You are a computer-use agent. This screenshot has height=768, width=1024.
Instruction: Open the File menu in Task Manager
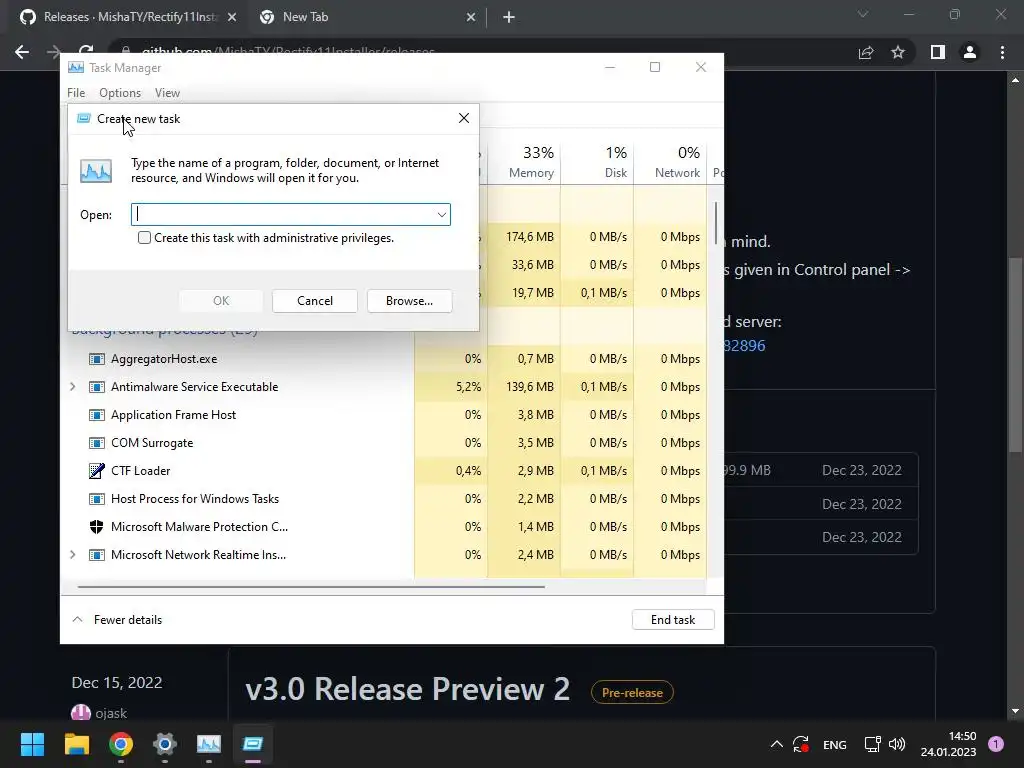coord(76,93)
